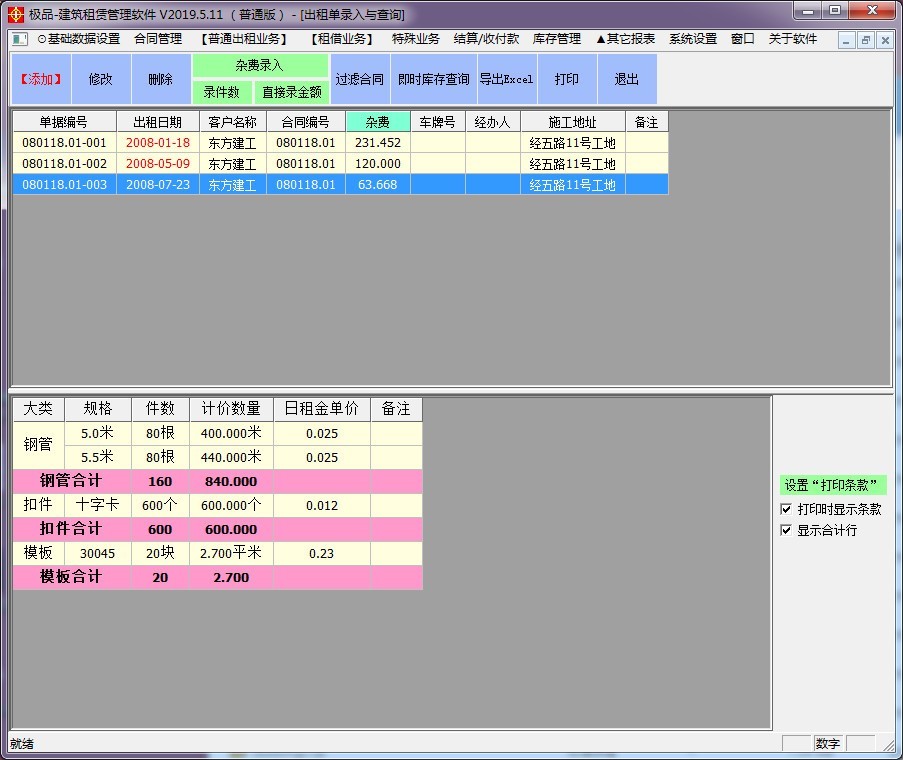The image size is (903, 760).
Task: Click the green 设置"打印条款" button
Action: (x=833, y=485)
